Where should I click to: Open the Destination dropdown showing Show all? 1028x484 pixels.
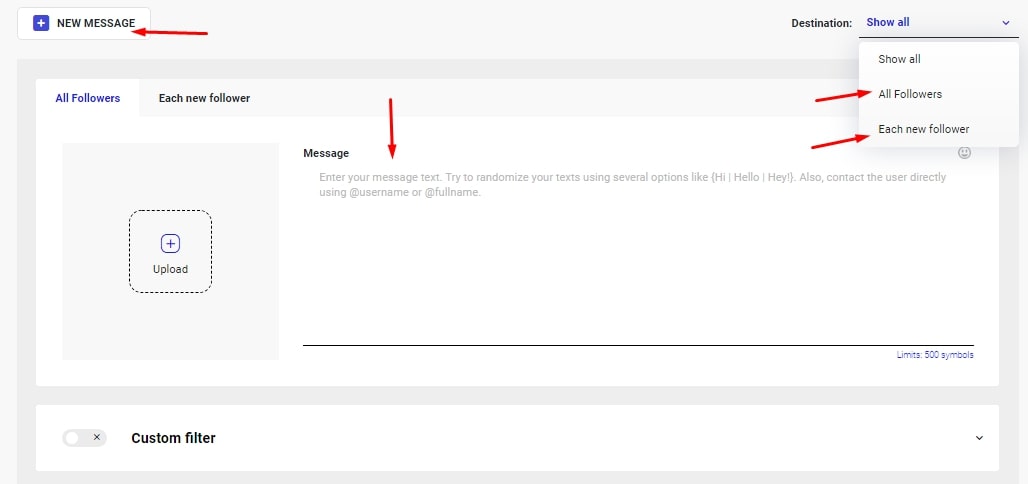tap(938, 23)
